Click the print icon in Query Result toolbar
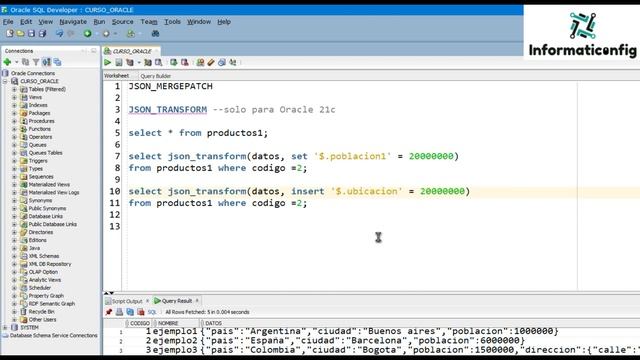The height and width of the screenshot is (360, 640). click(x=119, y=312)
